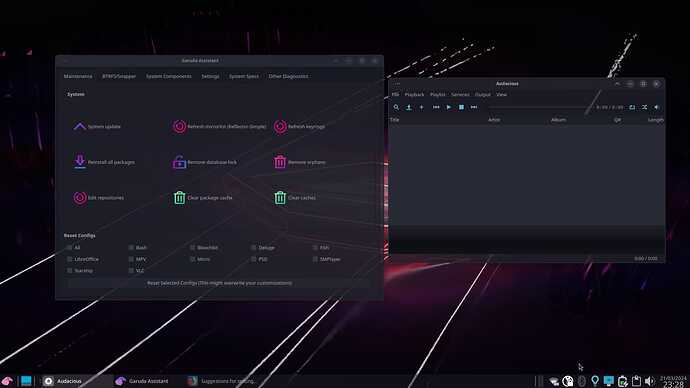Select Reinstall all packages
The width and height of the screenshot is (690, 388).
click(104, 162)
